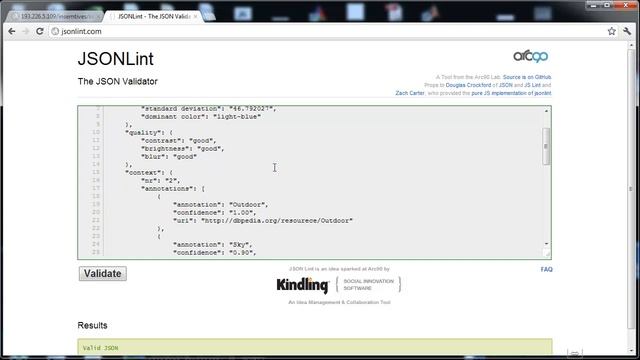Click The JSON Validator subtitle
This screenshot has width=640, height=360.
[118, 82]
